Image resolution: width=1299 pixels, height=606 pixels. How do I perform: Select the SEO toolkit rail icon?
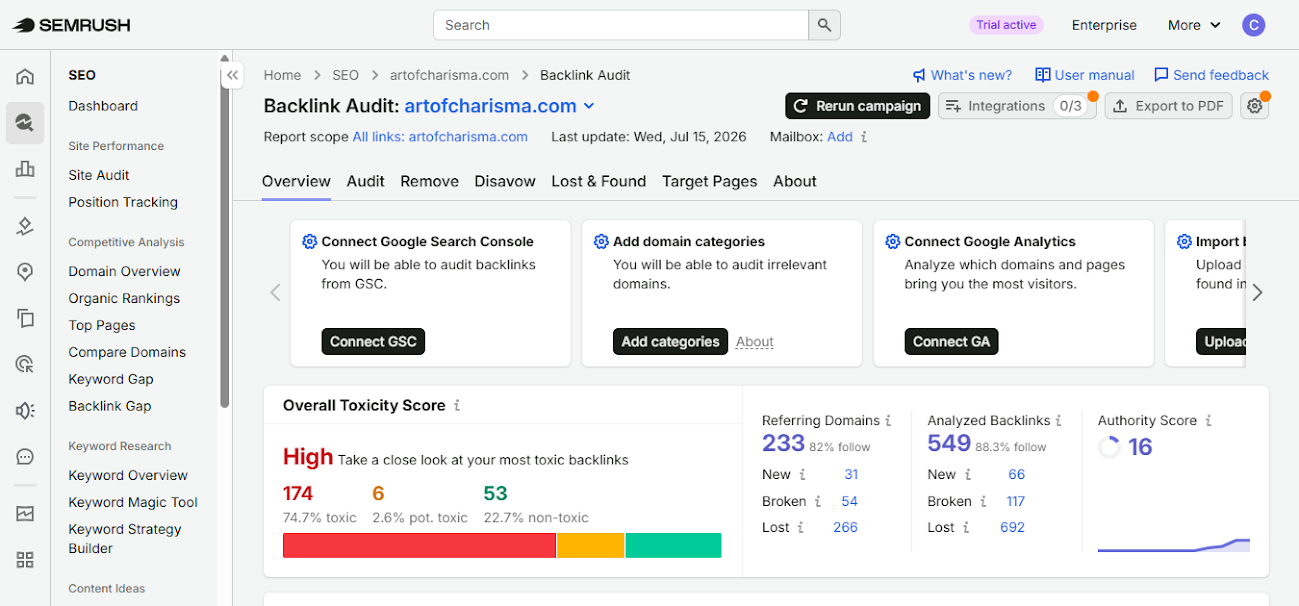point(25,123)
